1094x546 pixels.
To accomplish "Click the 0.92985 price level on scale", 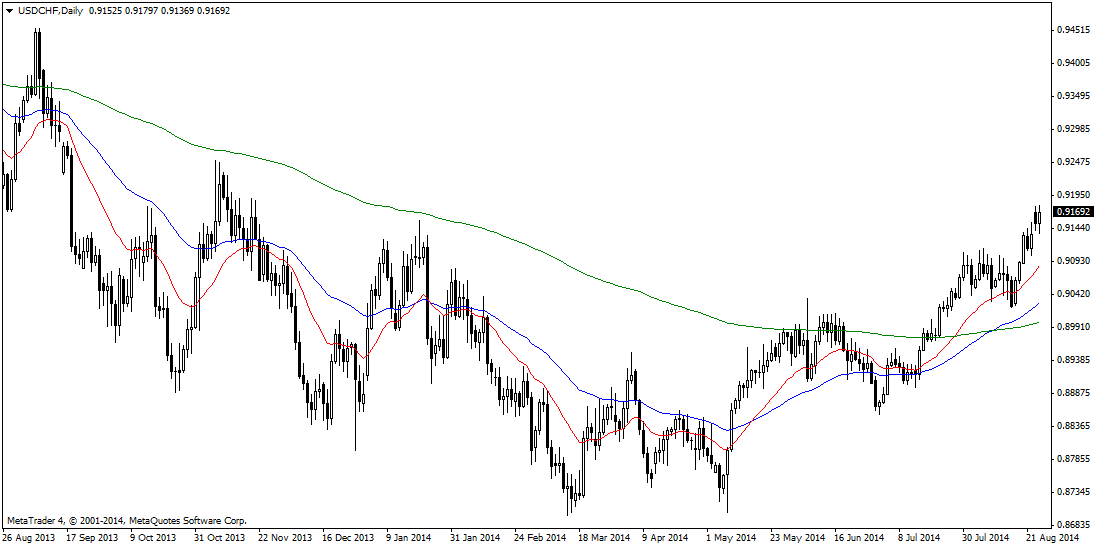I will click(1075, 129).
